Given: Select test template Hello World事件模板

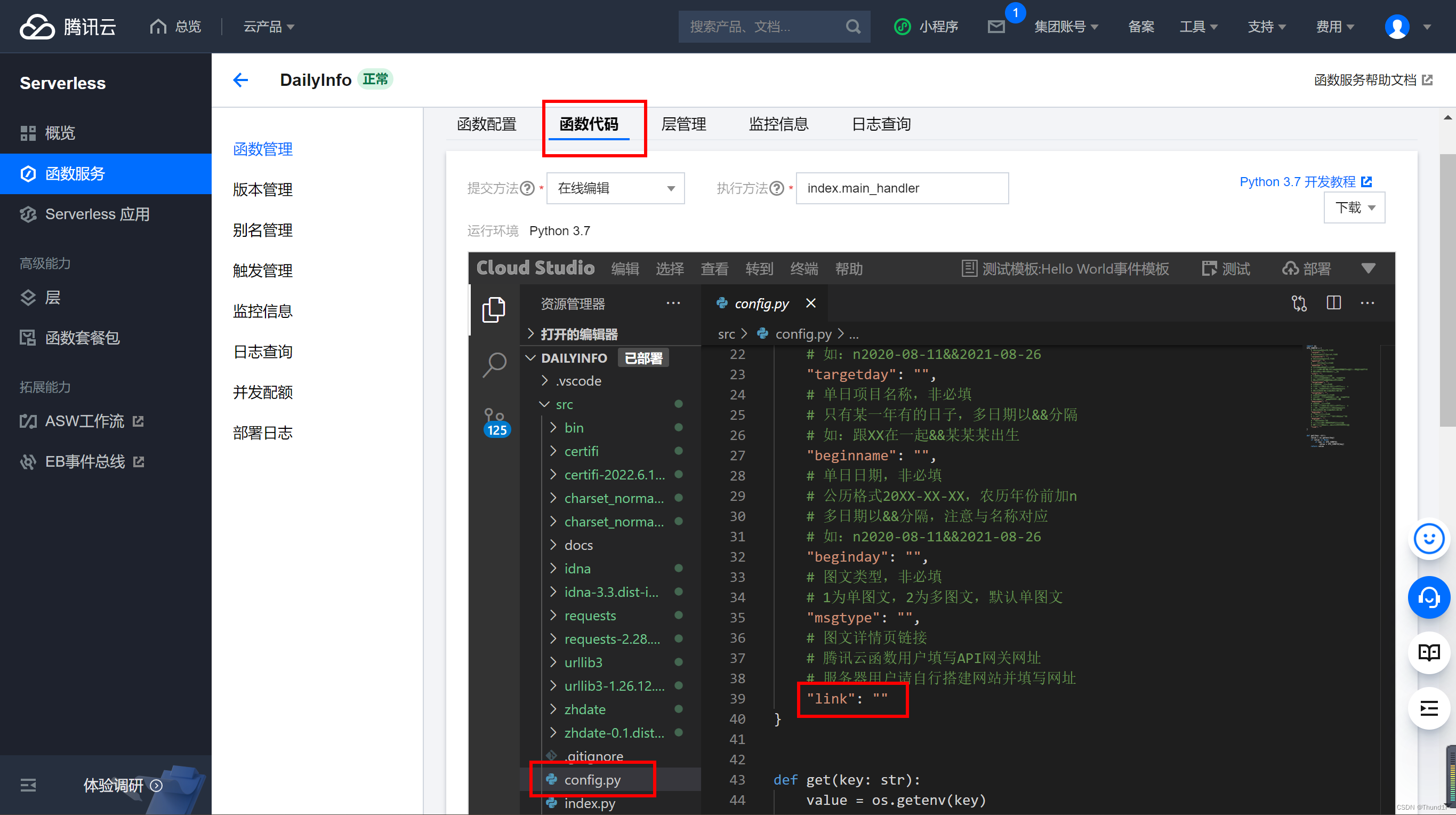Looking at the screenshot, I should coord(1065,268).
